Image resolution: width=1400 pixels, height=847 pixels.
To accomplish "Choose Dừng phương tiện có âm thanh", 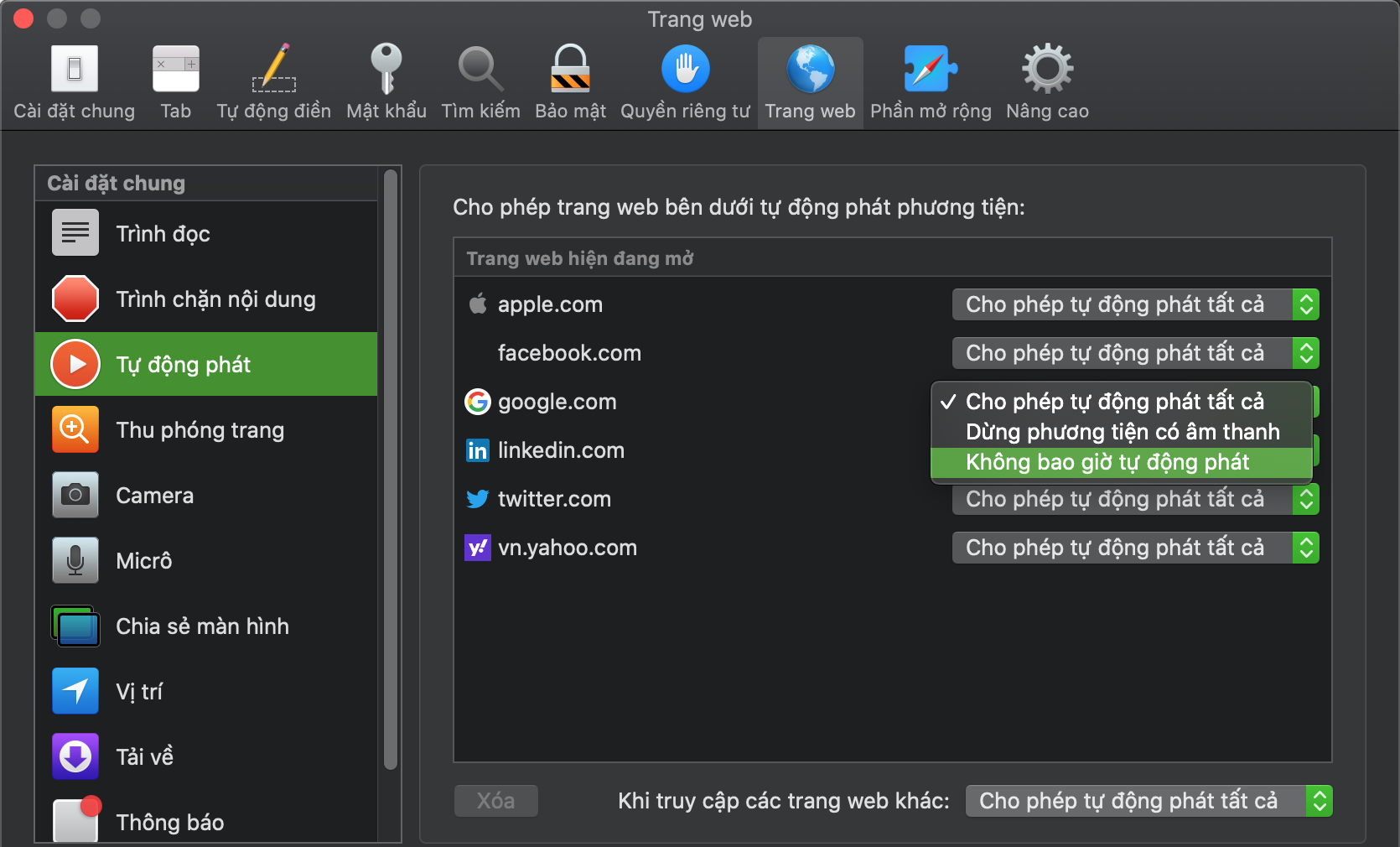I will click(x=1122, y=432).
